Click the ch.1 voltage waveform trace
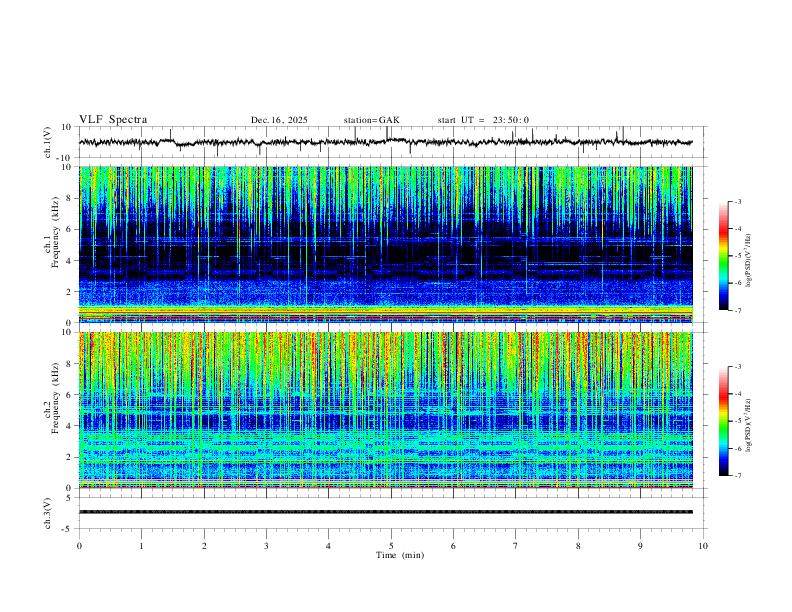This screenshot has width=792, height=612. pos(386,142)
